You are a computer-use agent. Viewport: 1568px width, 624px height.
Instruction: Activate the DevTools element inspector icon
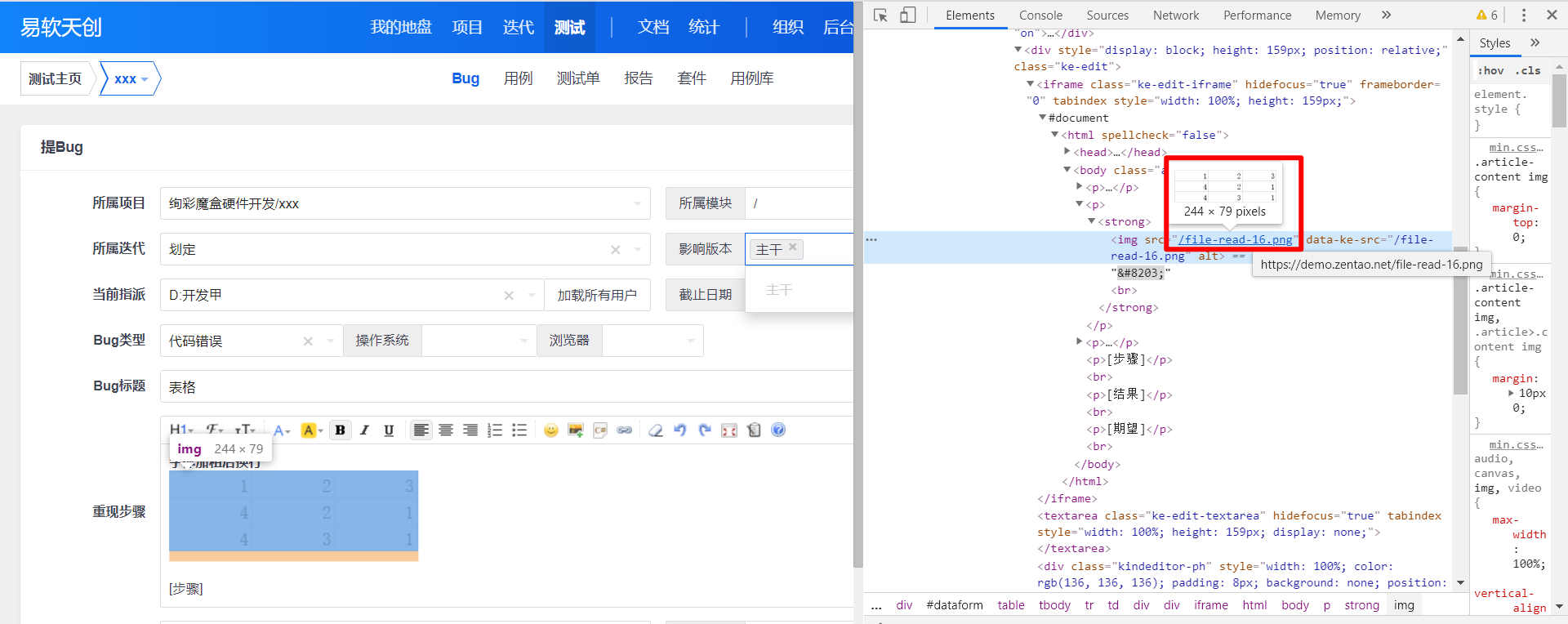click(x=880, y=16)
